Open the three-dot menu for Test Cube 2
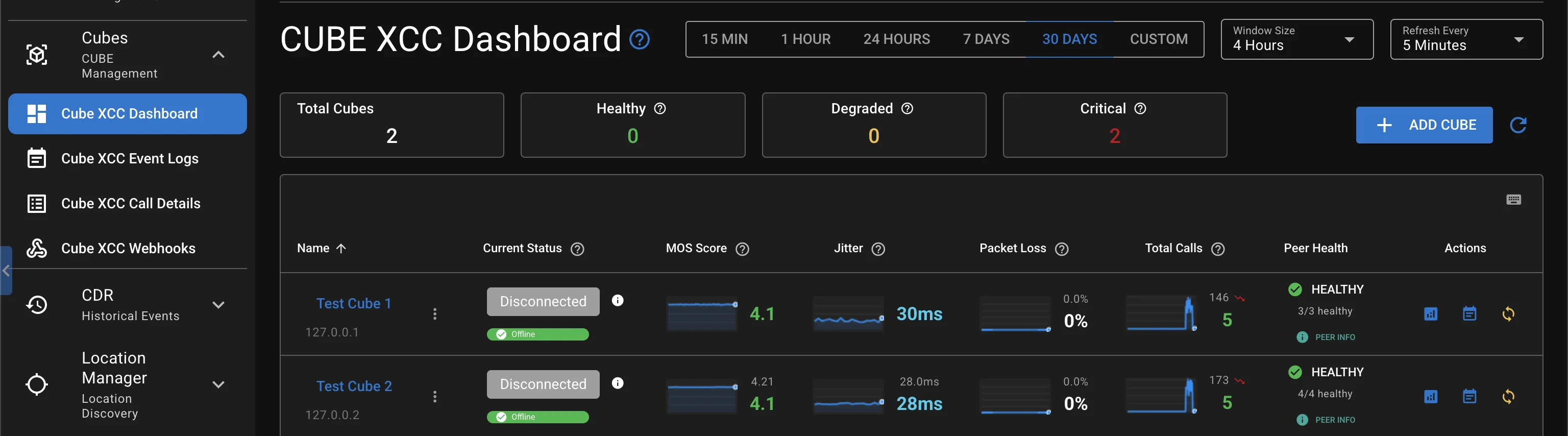This screenshot has width=1568, height=436. 434,396
